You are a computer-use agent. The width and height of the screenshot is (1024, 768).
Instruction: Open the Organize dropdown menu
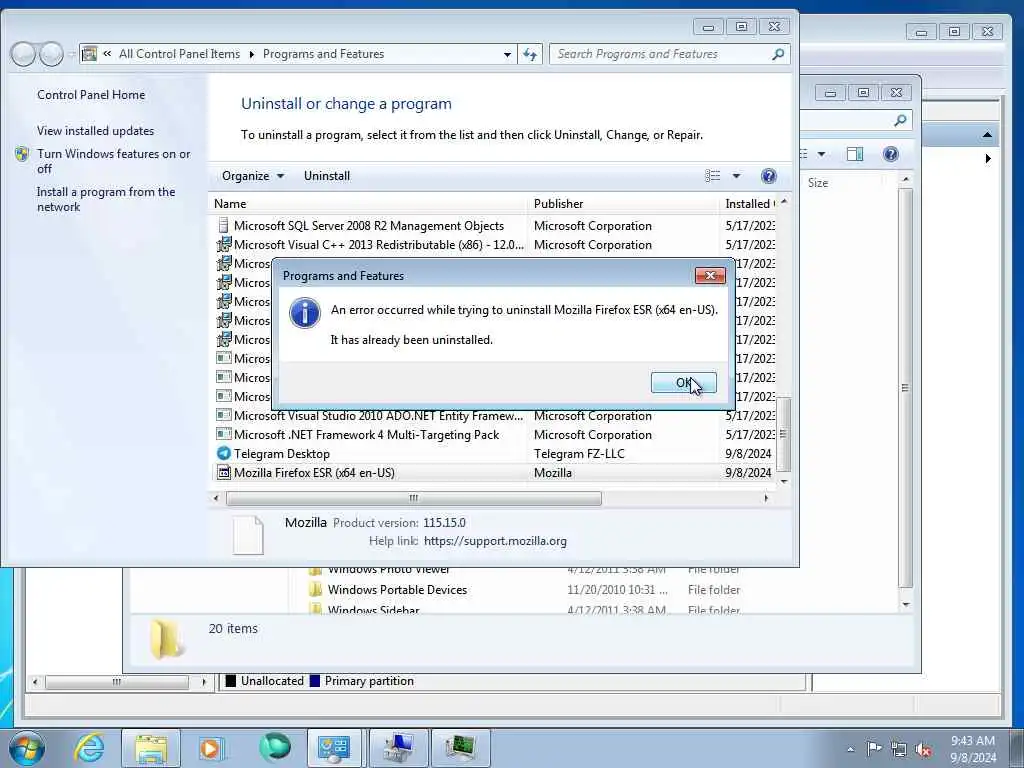(x=253, y=176)
